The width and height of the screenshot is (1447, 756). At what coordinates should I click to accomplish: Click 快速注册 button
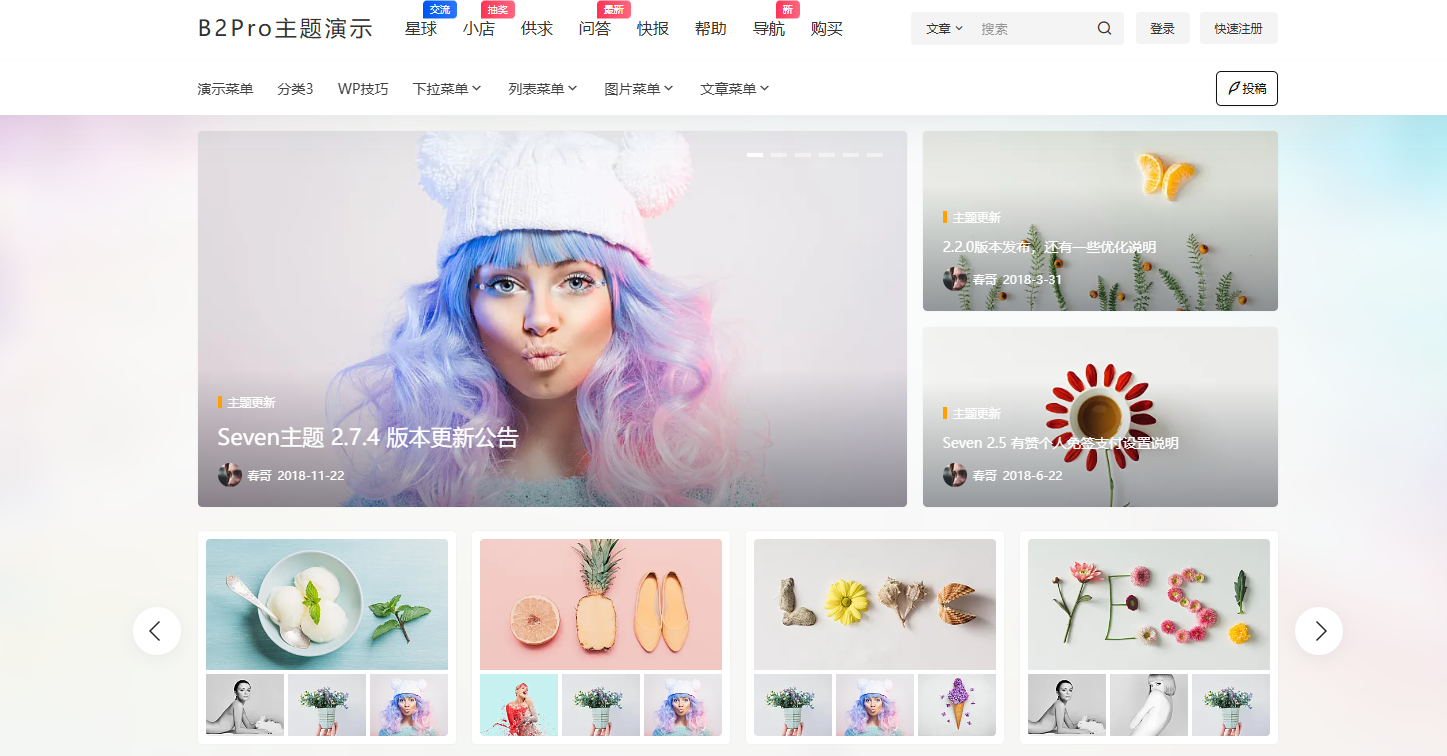tap(1239, 29)
